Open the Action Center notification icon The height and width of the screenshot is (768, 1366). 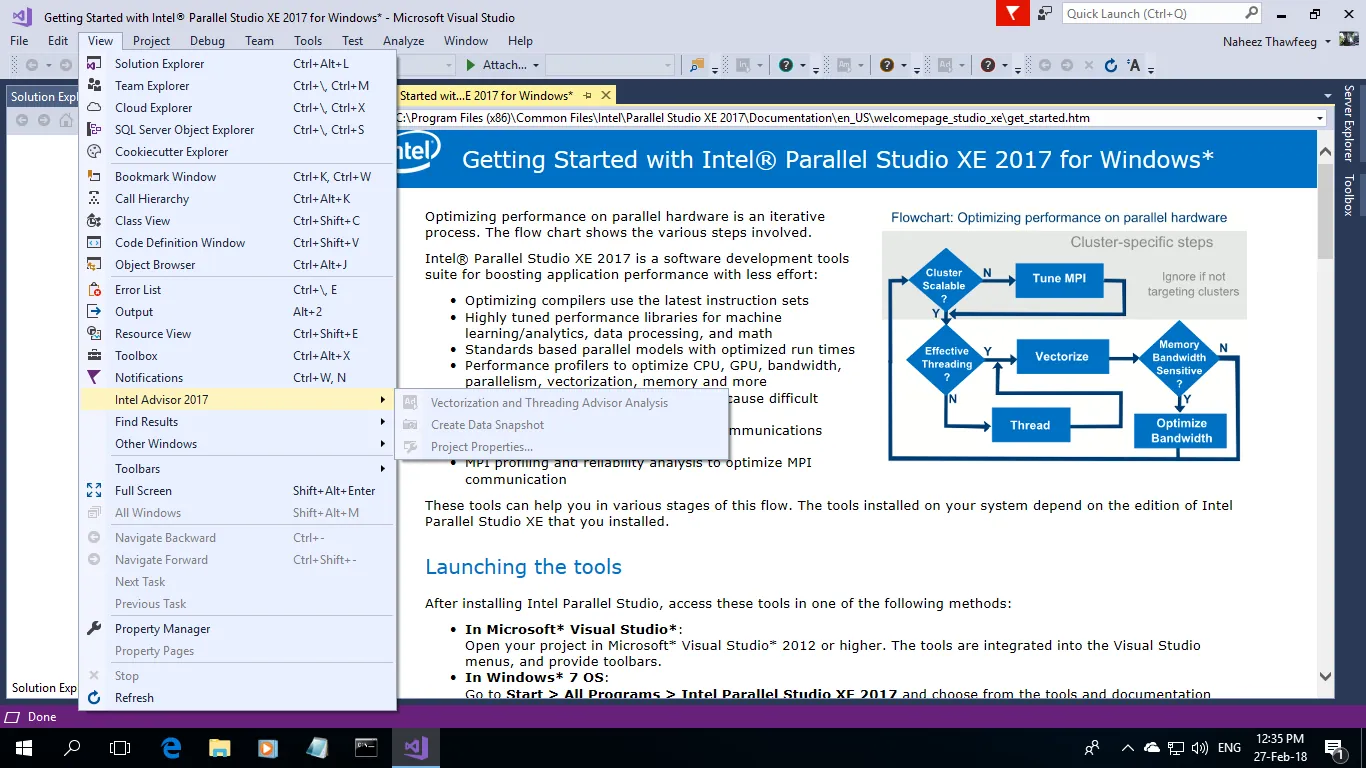coord(1333,747)
